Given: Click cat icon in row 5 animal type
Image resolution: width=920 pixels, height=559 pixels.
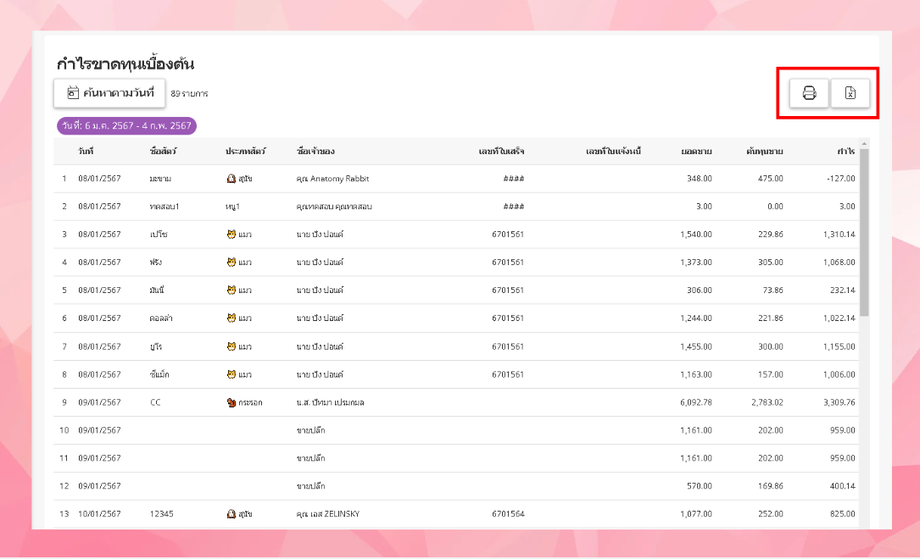Looking at the screenshot, I should (231, 290).
